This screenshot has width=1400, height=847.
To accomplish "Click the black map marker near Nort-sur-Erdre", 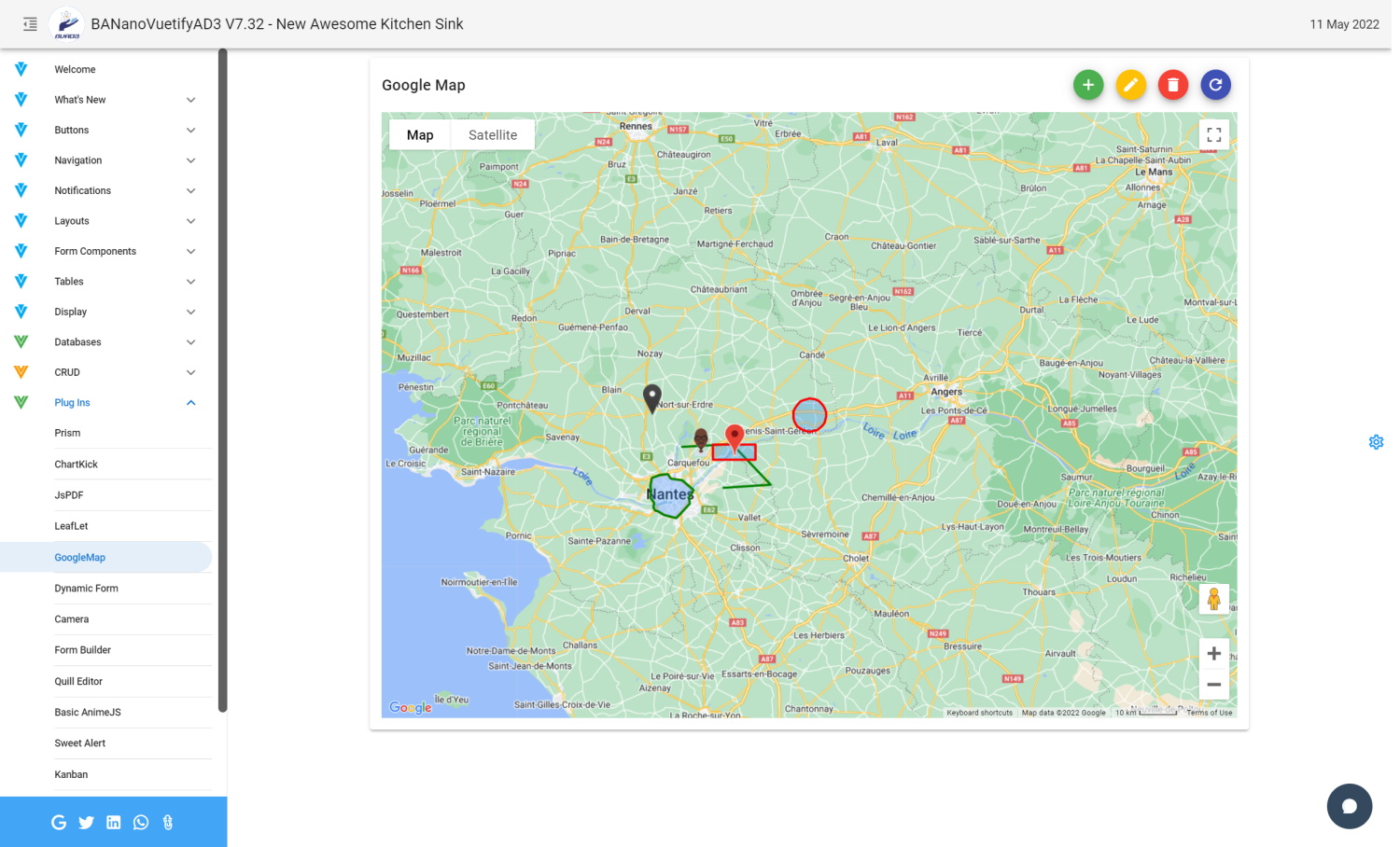I will coord(652,398).
